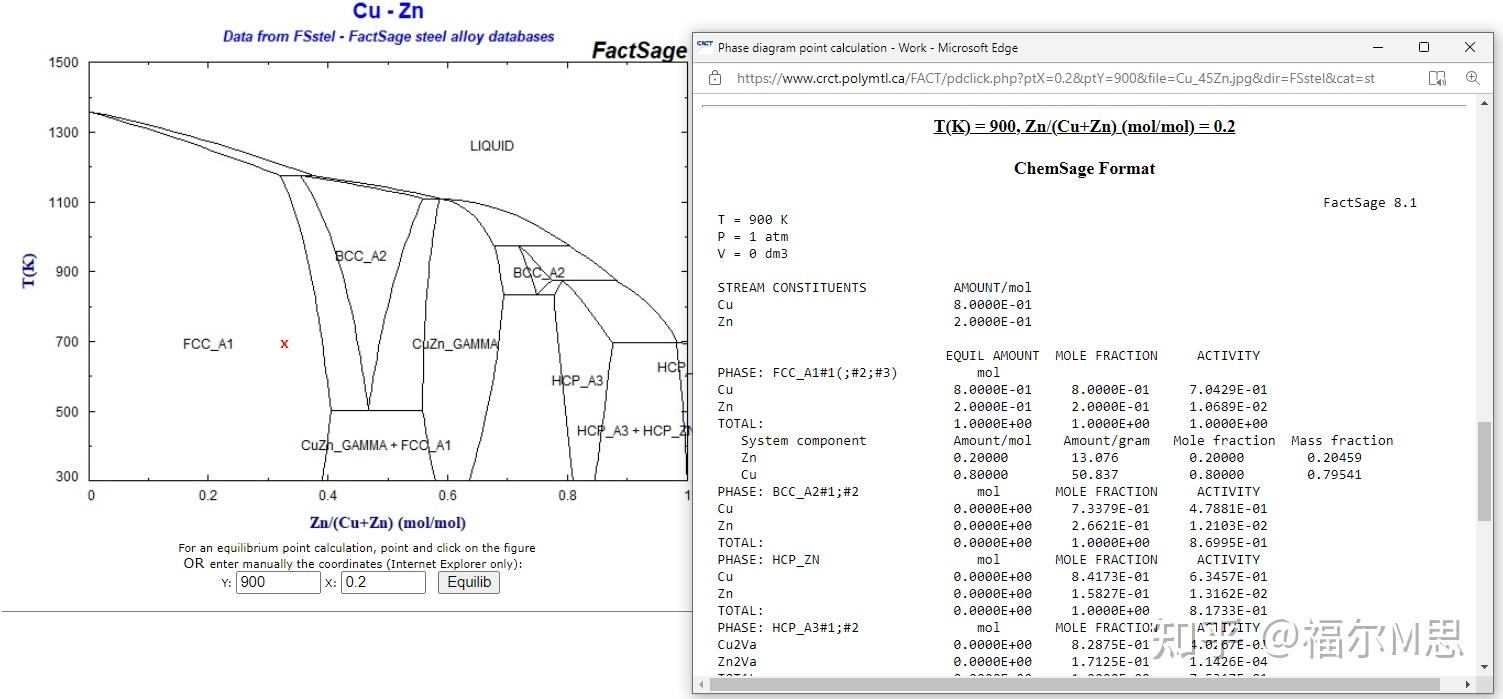Click the FCC_A1 region label on diagram

pyautogui.click(x=208, y=344)
